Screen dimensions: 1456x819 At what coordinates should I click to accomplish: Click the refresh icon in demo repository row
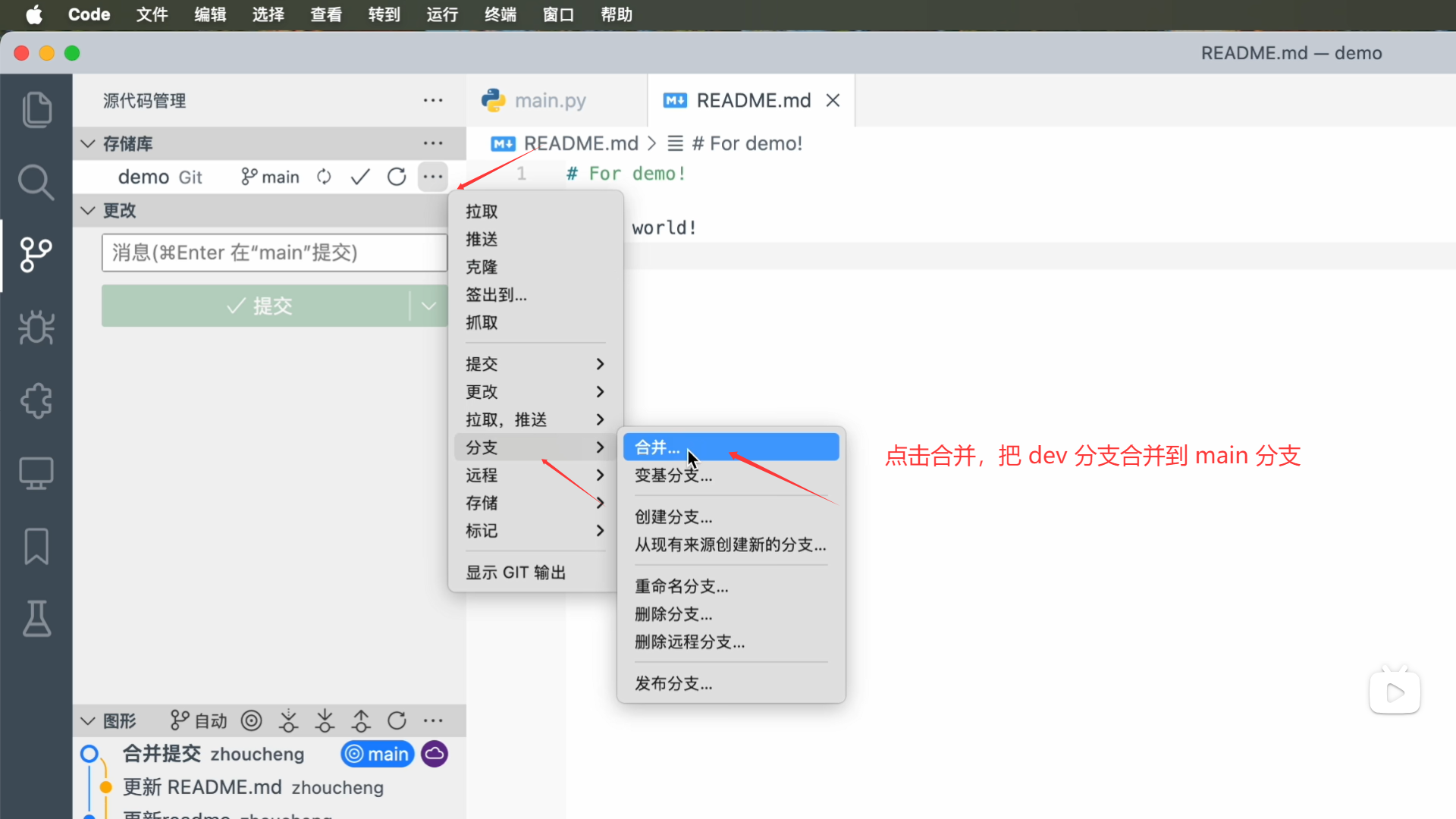[397, 177]
